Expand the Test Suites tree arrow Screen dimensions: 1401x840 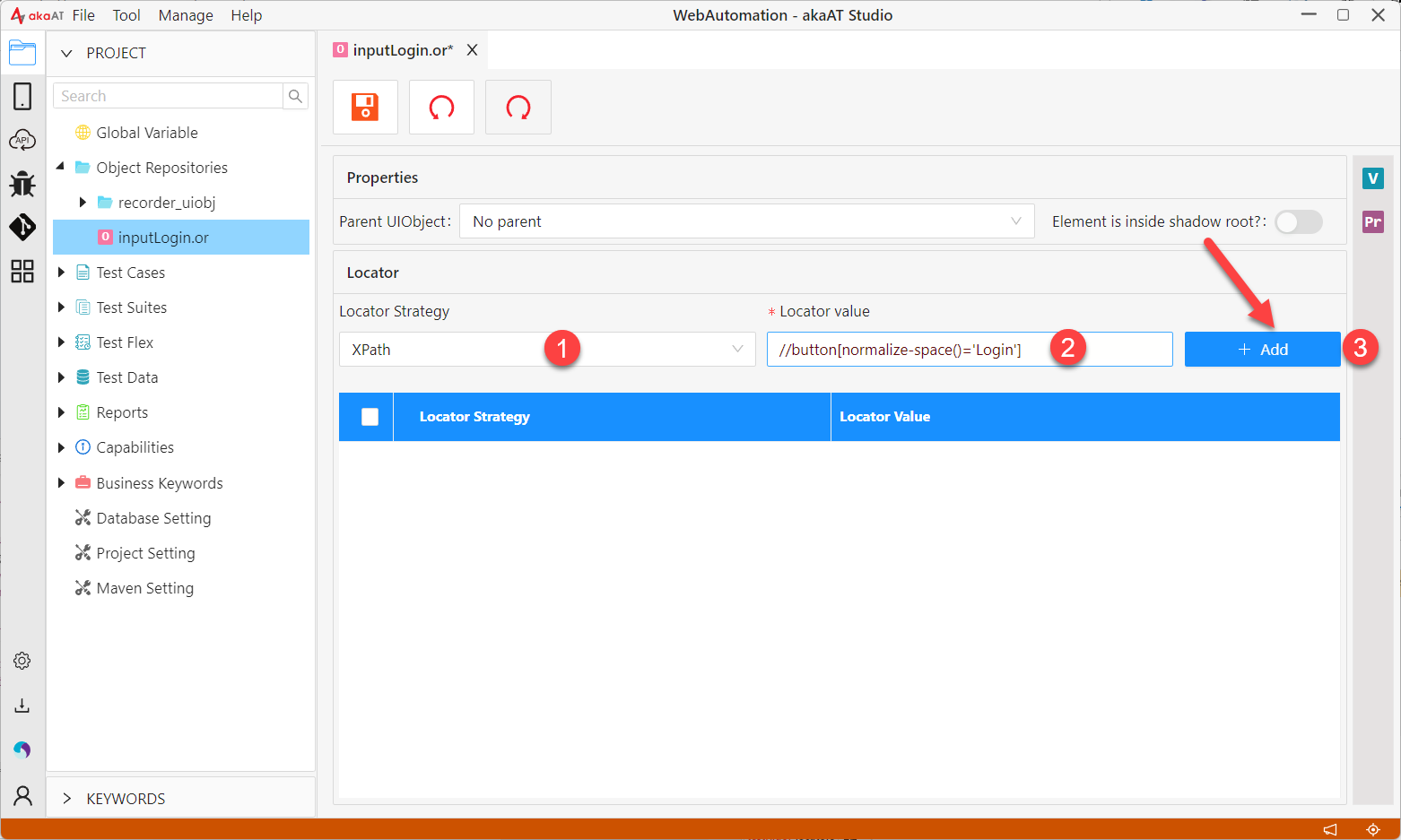tap(61, 307)
